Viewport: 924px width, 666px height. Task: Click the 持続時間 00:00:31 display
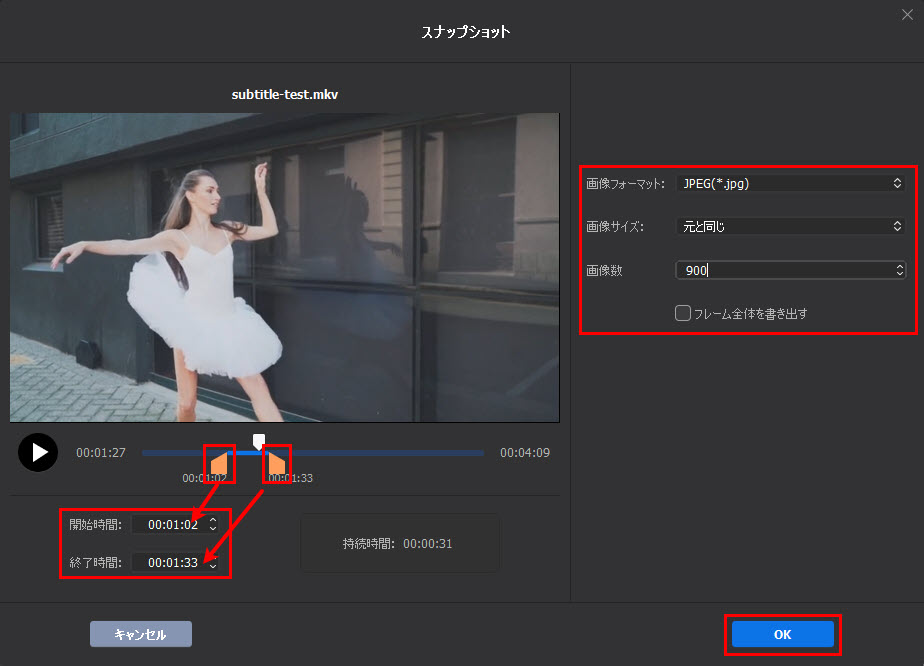[x=400, y=543]
